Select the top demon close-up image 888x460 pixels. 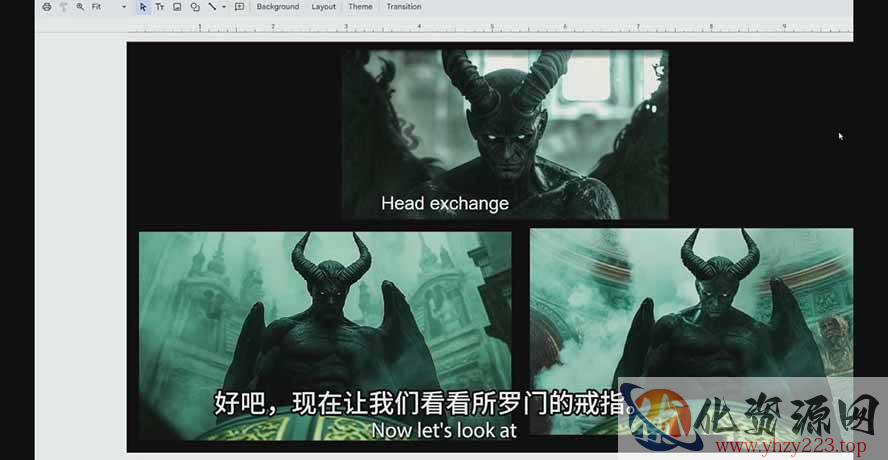pos(505,134)
